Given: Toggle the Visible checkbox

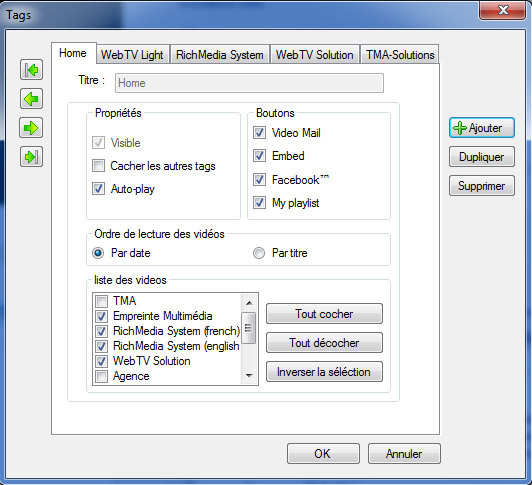Looking at the screenshot, I should click(x=98, y=143).
